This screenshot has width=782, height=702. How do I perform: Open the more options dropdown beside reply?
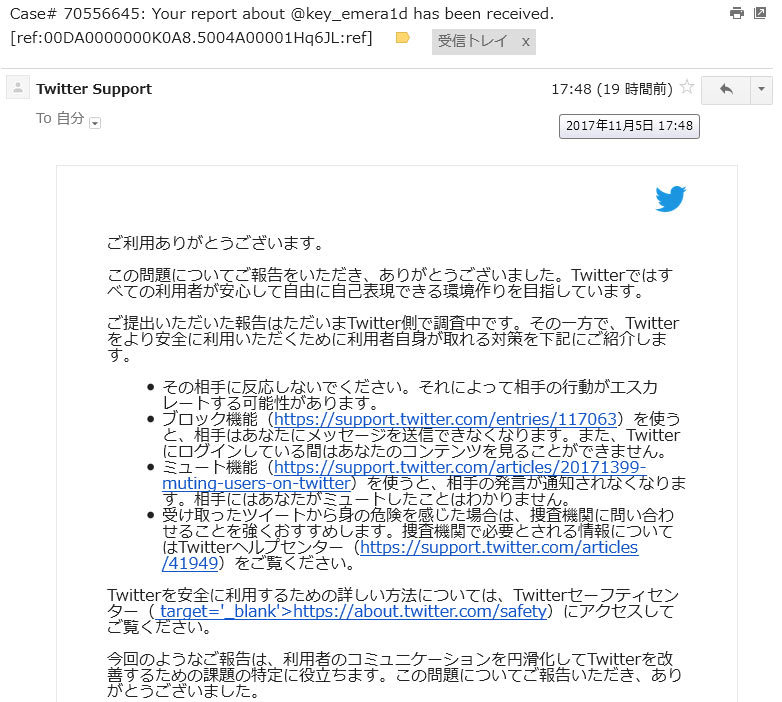point(761,90)
